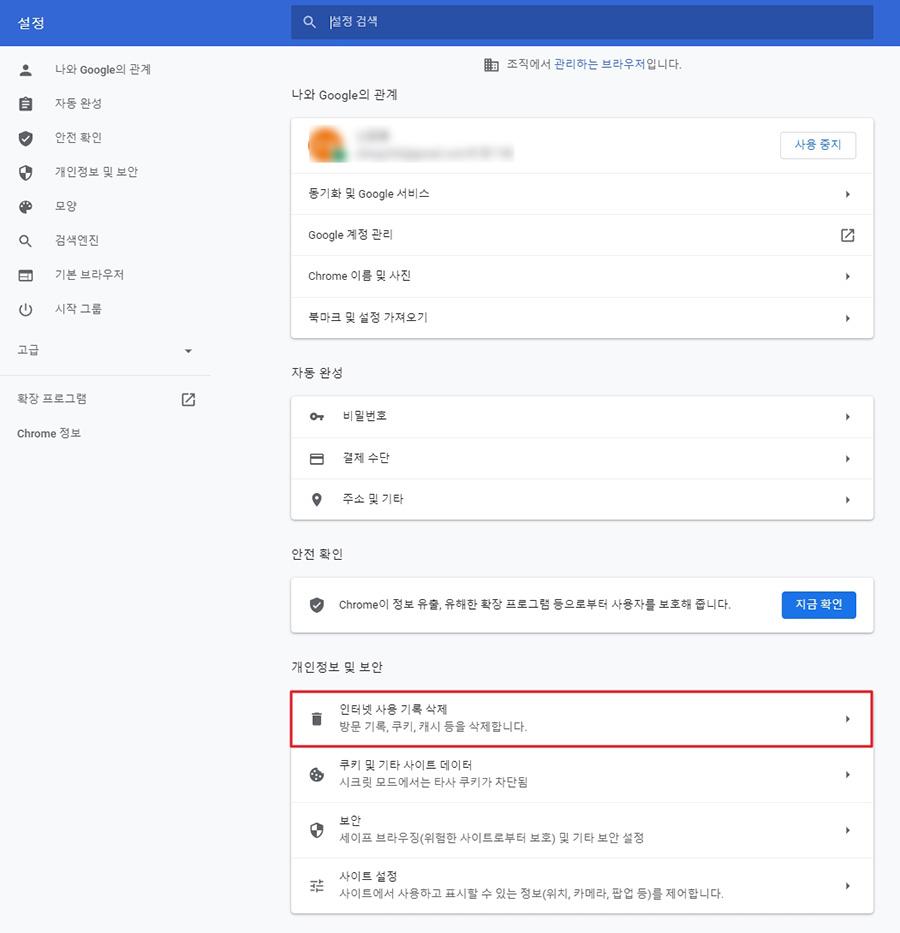The width and height of the screenshot is (900, 933).
Task: Click the sliders icon for 사이트 설정
Action: (316, 885)
